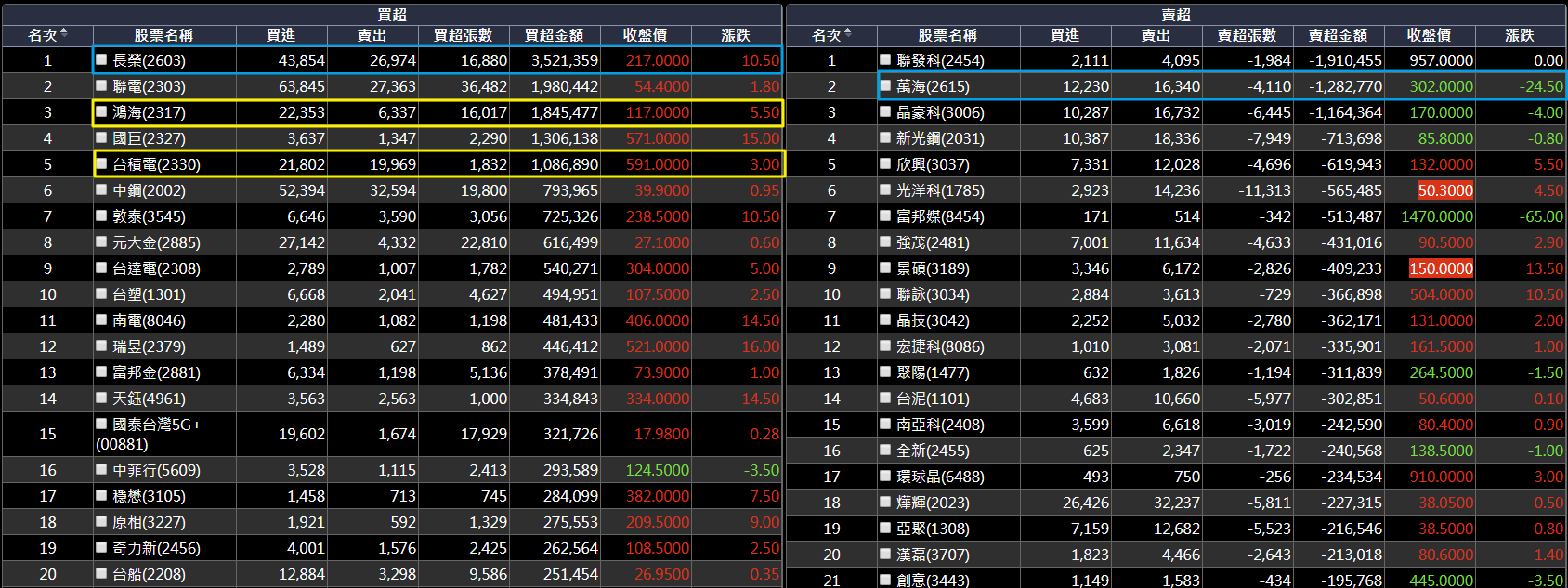Screen dimensions: 1568x588
Task: Sort by 賣出 column in 賣超 table
Action: (1156, 35)
